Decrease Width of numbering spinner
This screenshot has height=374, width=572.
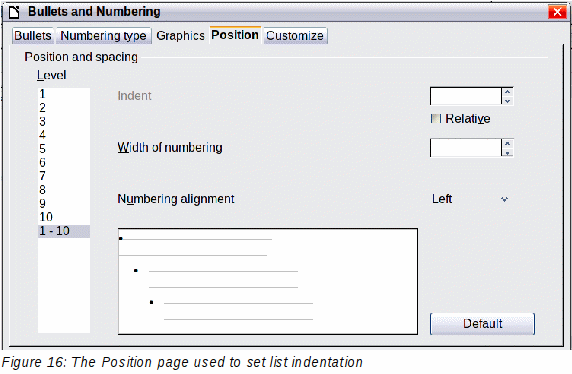507,153
